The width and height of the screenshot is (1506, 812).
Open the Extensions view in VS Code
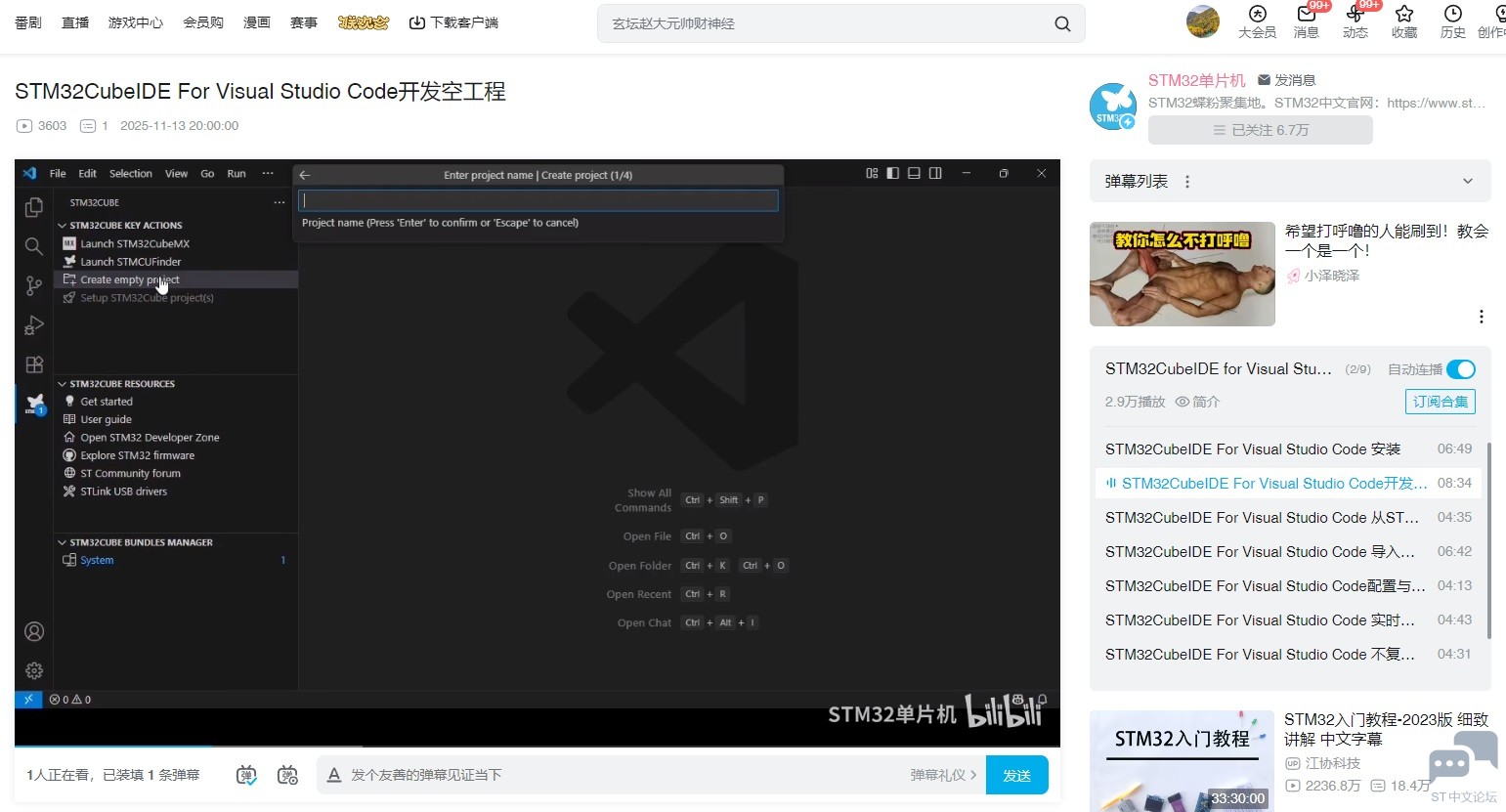[34, 364]
